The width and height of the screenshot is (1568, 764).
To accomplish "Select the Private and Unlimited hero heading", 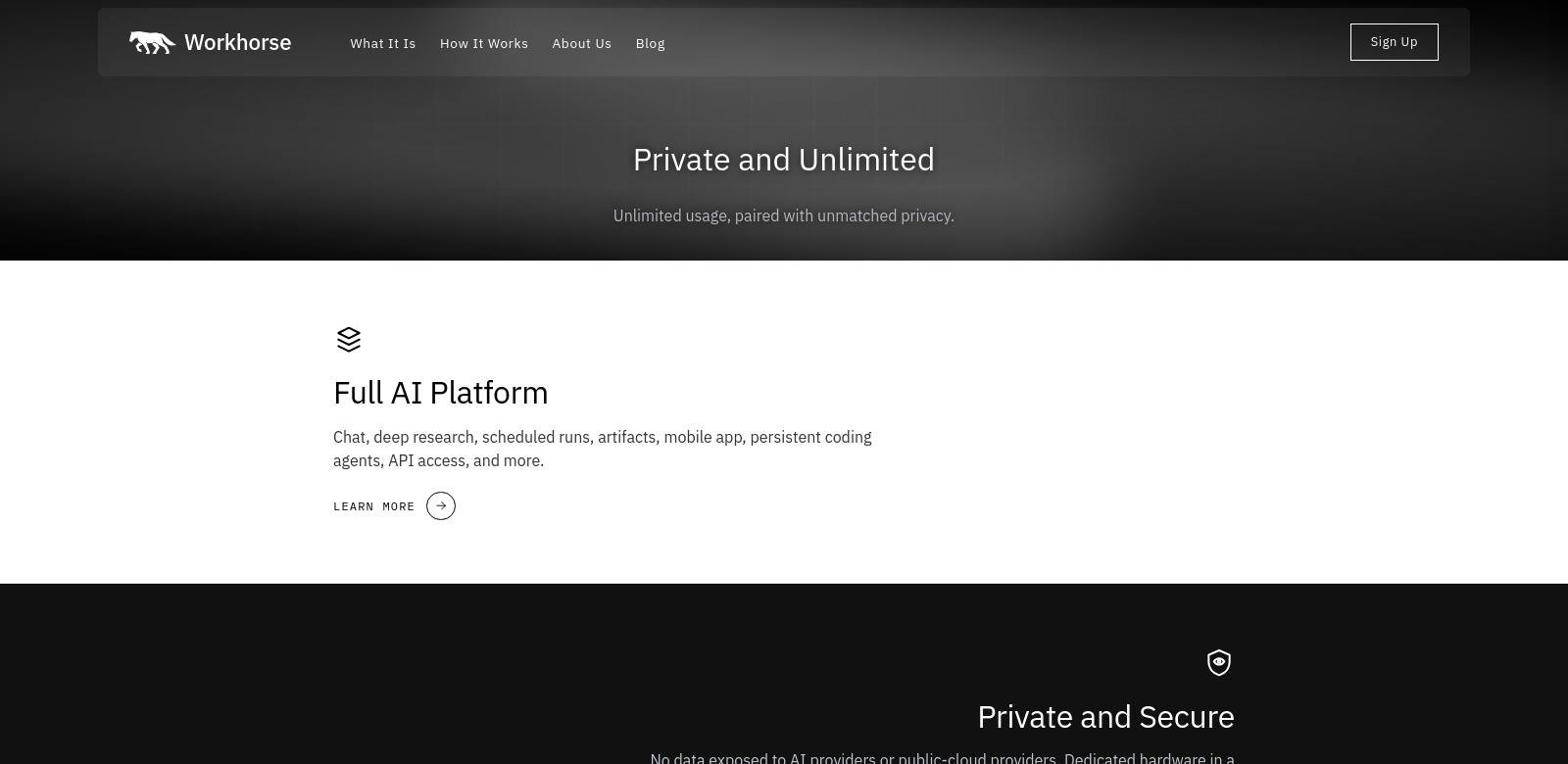I will point(784,160).
